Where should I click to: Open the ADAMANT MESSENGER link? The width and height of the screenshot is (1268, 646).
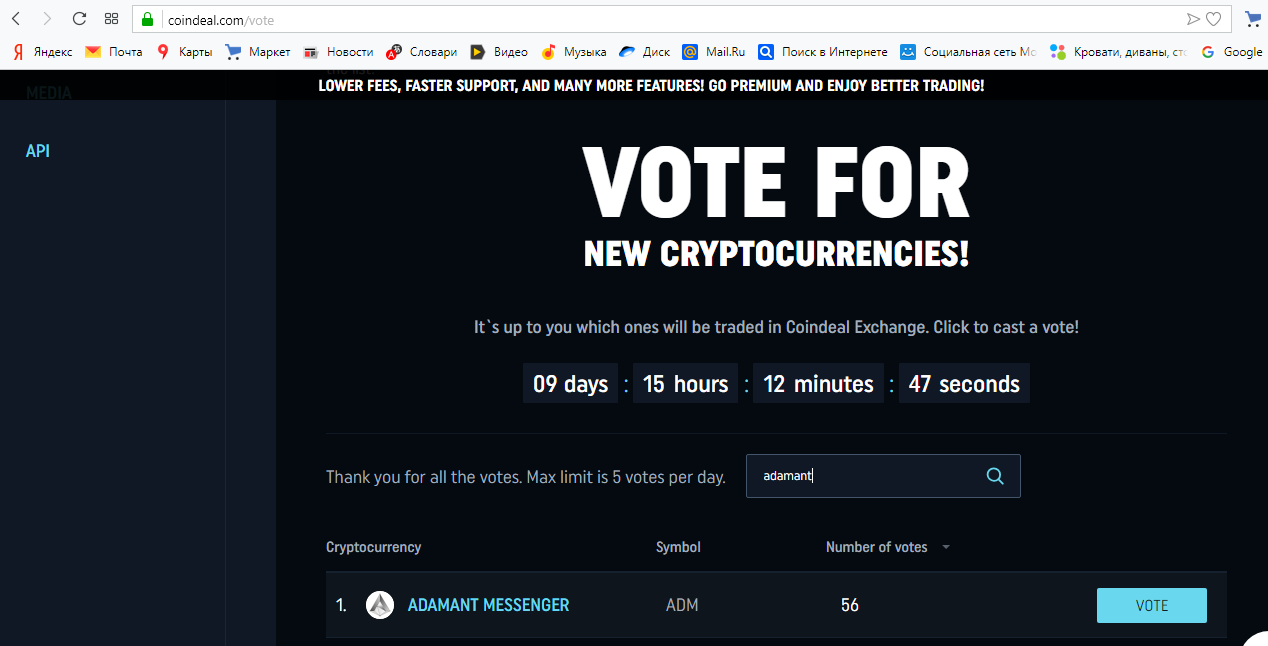(489, 605)
